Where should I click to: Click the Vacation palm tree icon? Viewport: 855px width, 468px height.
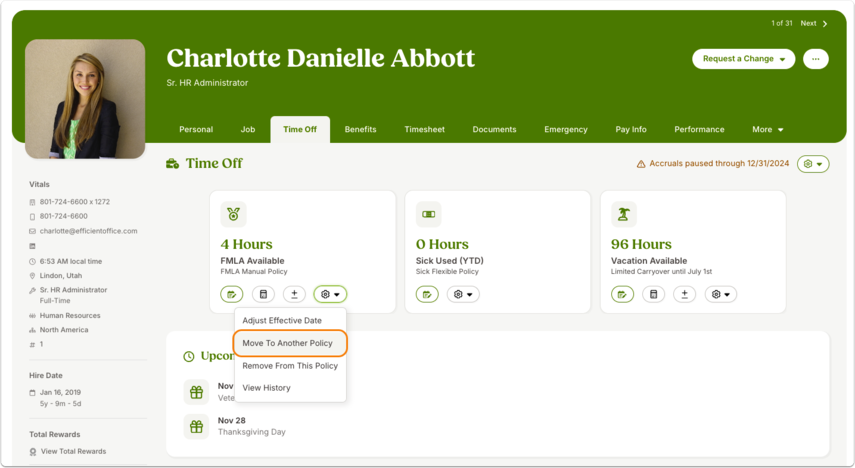point(624,214)
